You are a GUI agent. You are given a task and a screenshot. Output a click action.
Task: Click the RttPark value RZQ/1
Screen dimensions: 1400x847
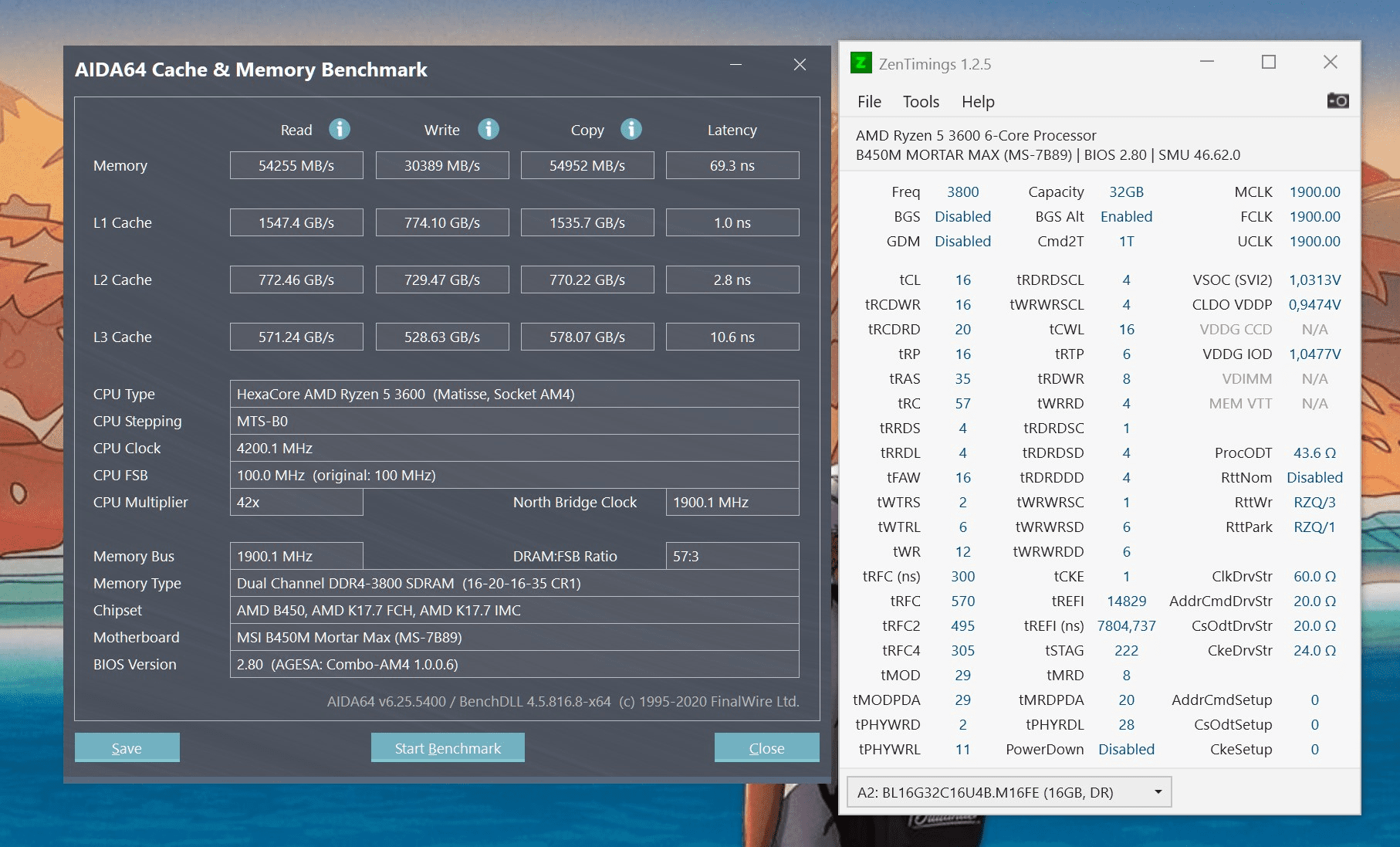[x=1314, y=527]
